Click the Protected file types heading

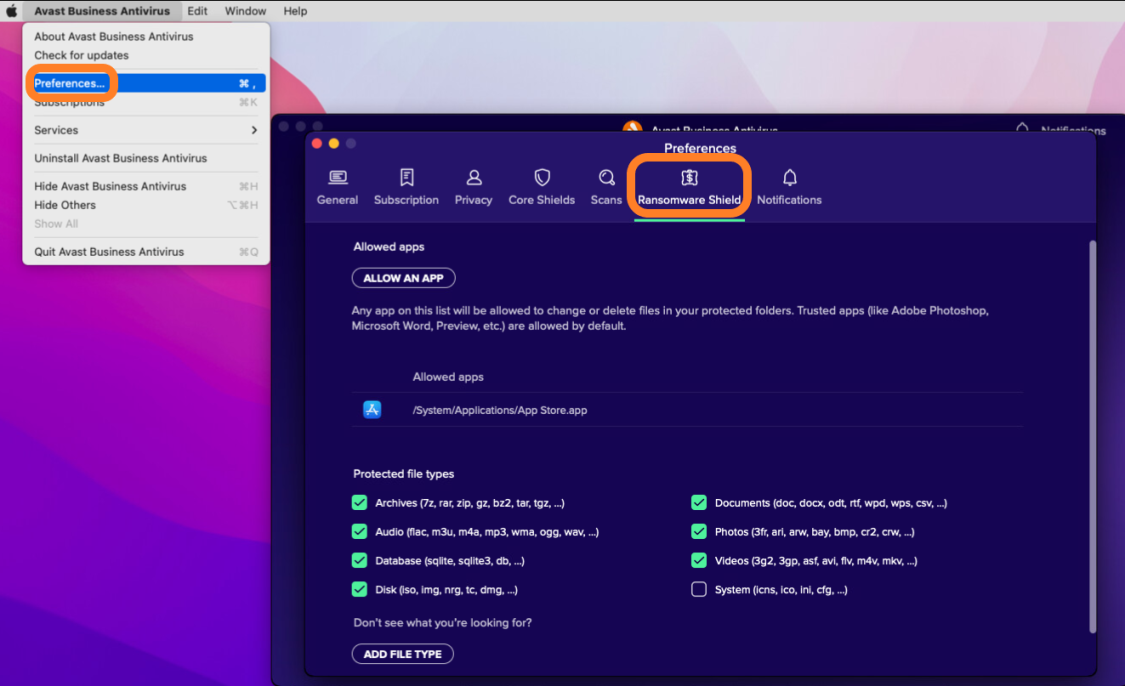[x=403, y=474]
